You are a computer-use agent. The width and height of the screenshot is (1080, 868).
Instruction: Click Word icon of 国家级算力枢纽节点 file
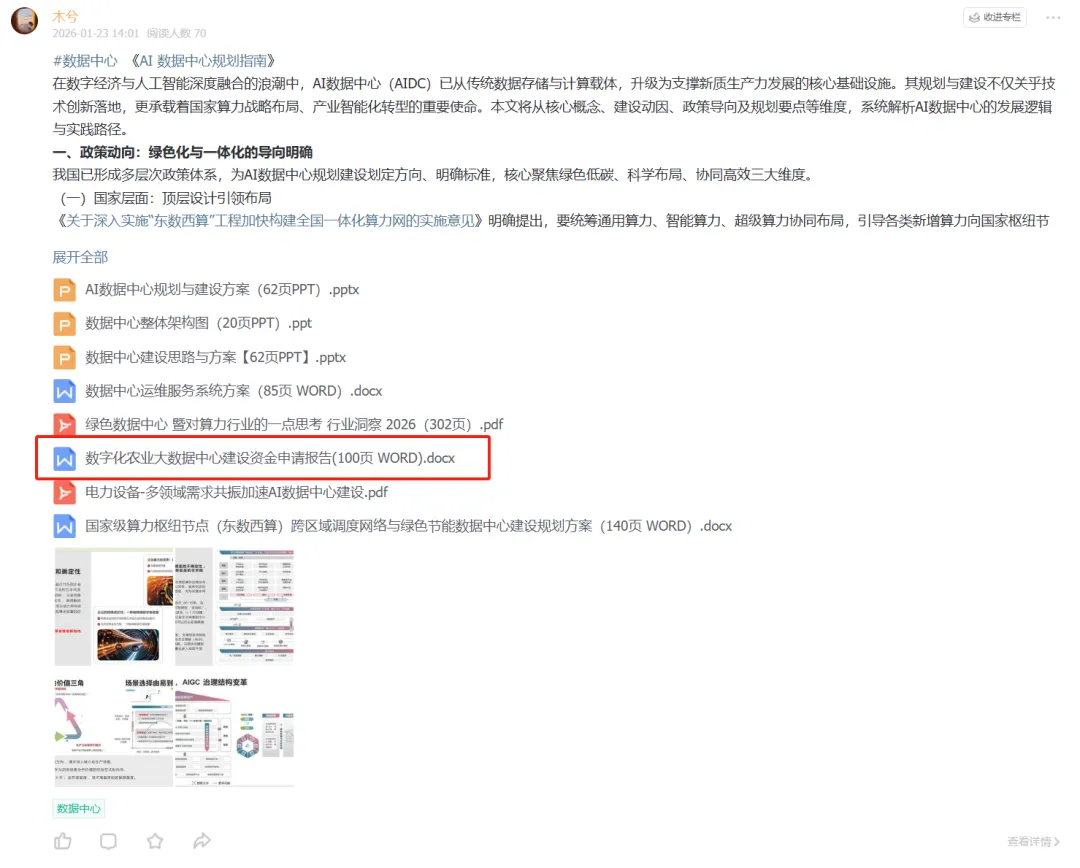point(64,526)
